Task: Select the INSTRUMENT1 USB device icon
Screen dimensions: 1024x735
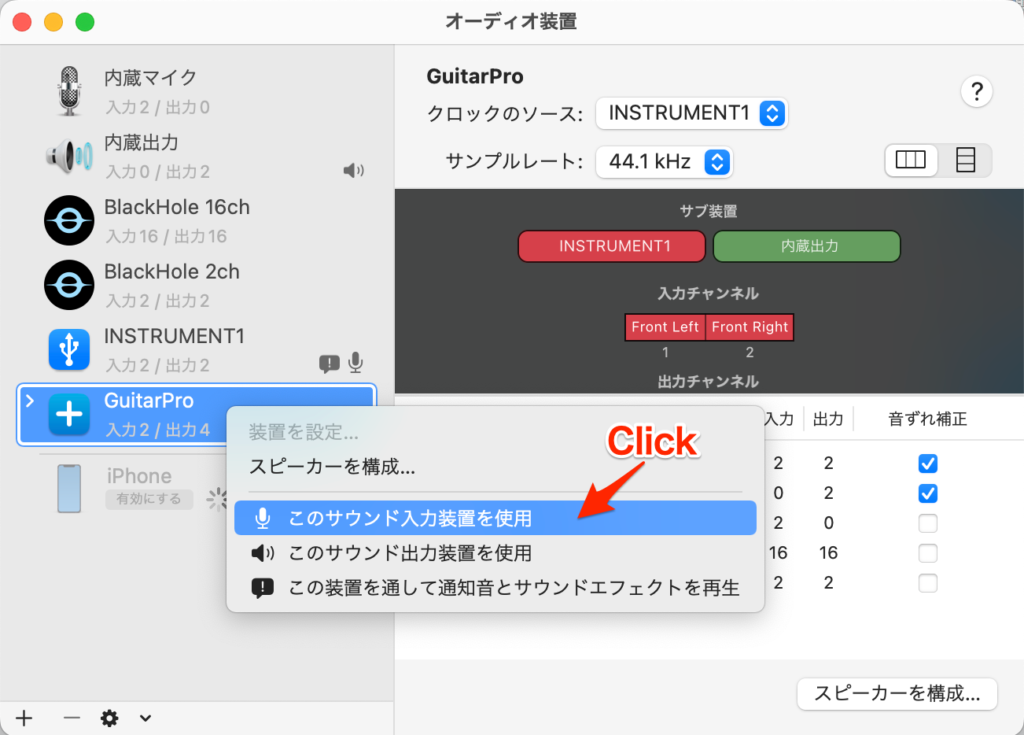Action: (69, 349)
